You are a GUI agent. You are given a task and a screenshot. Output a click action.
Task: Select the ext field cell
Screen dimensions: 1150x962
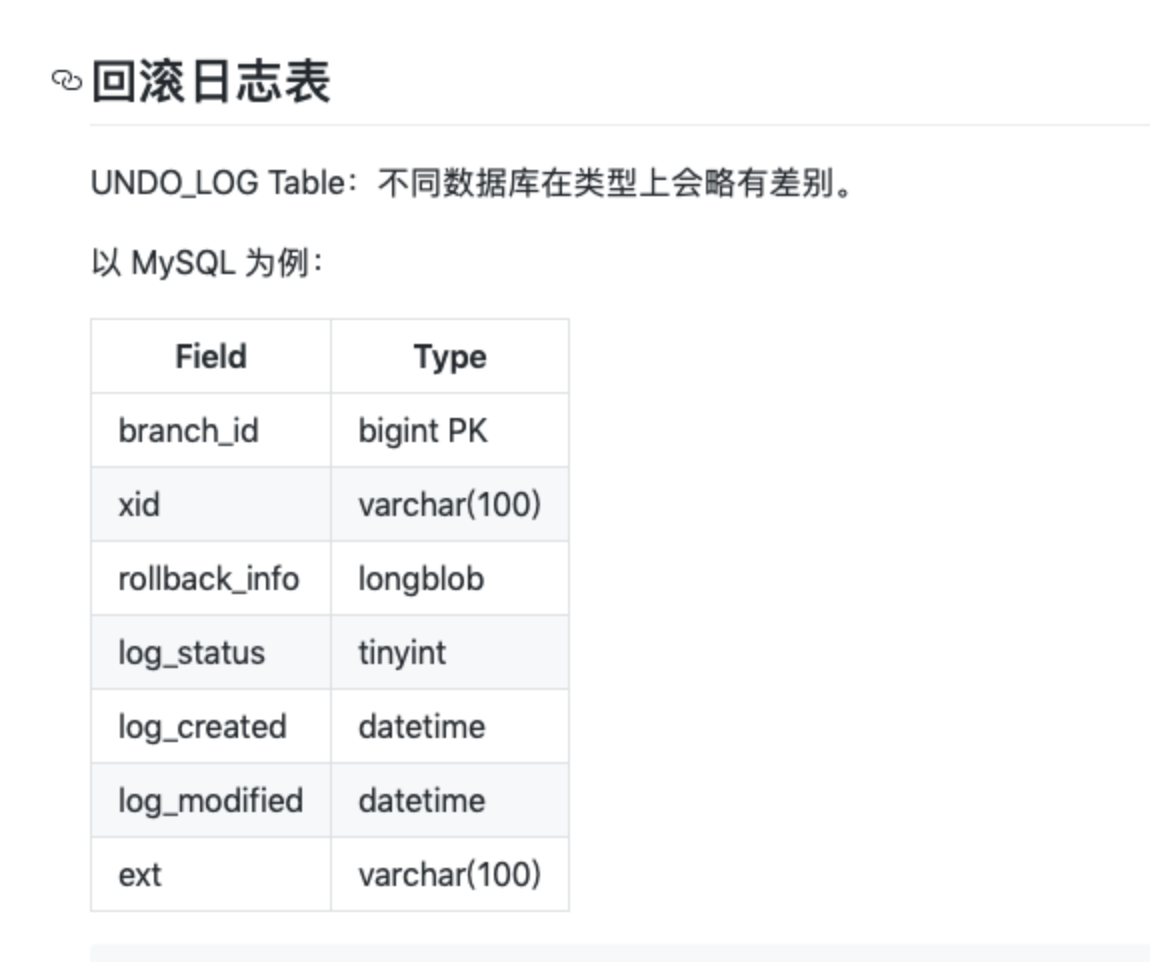click(x=211, y=875)
